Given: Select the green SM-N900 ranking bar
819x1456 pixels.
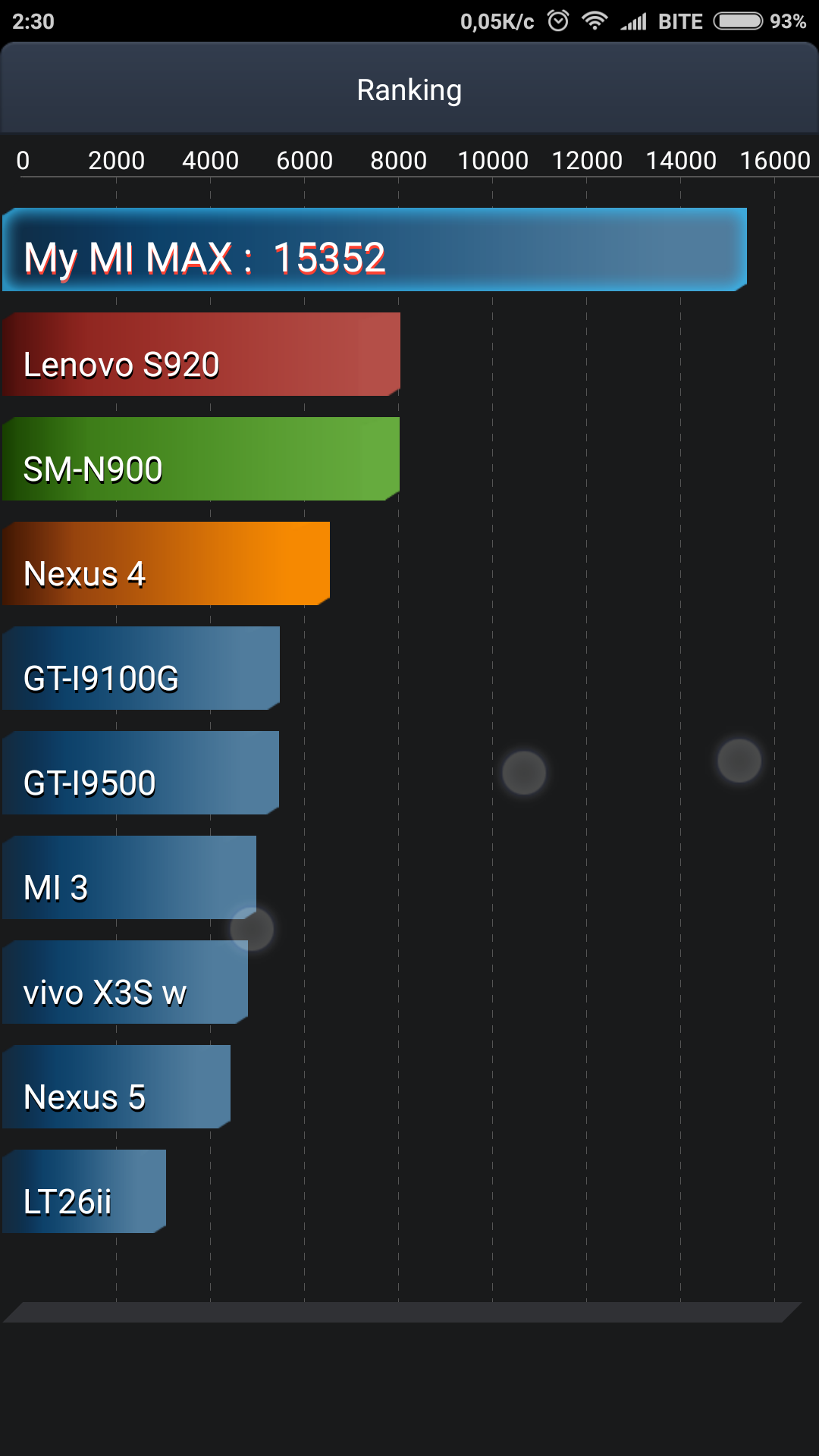Looking at the screenshot, I should coord(201,459).
